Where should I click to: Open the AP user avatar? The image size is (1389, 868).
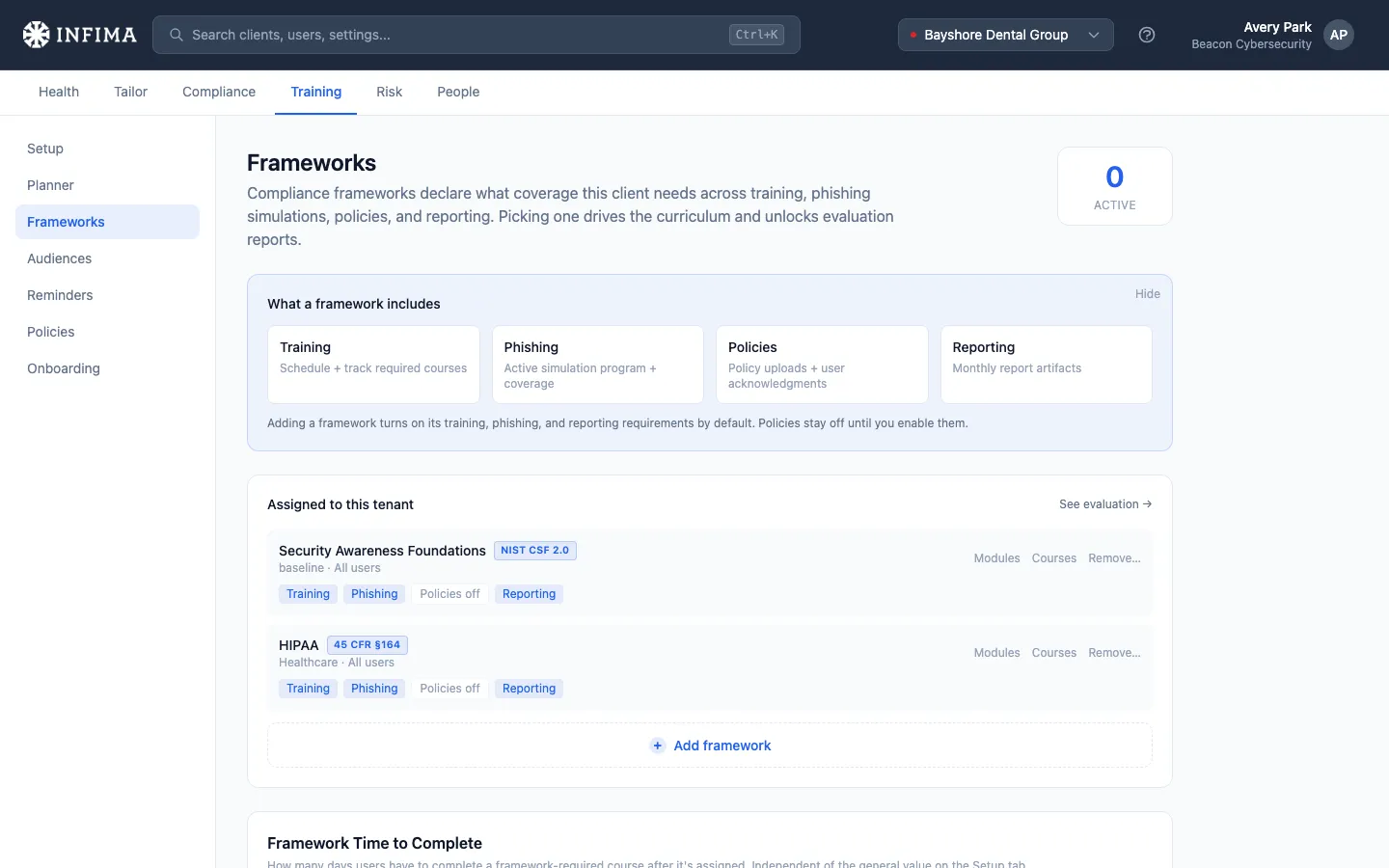coord(1339,35)
